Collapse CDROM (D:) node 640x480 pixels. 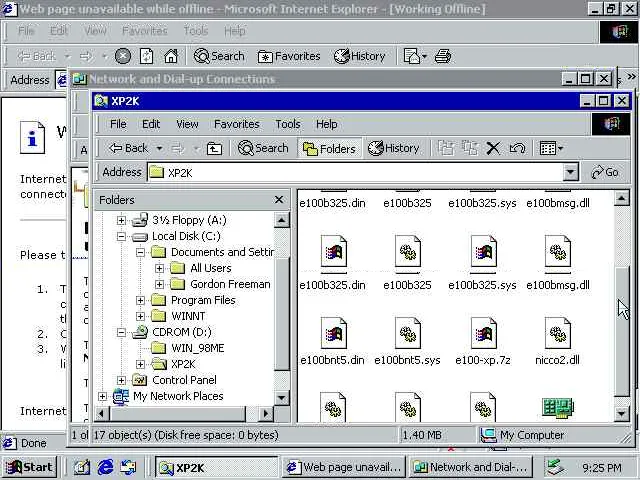click(121, 332)
